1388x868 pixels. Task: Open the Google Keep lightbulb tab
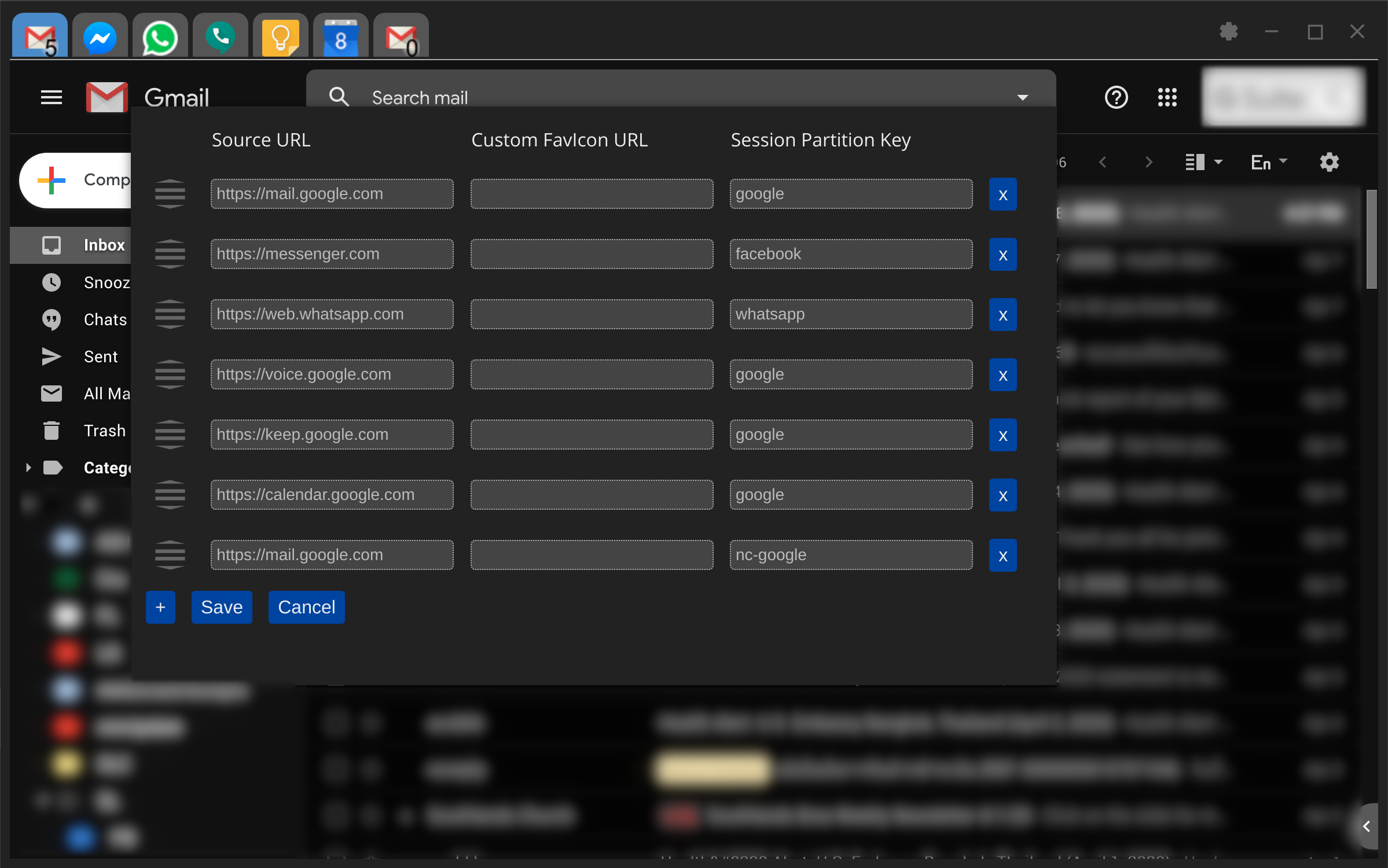click(x=281, y=36)
